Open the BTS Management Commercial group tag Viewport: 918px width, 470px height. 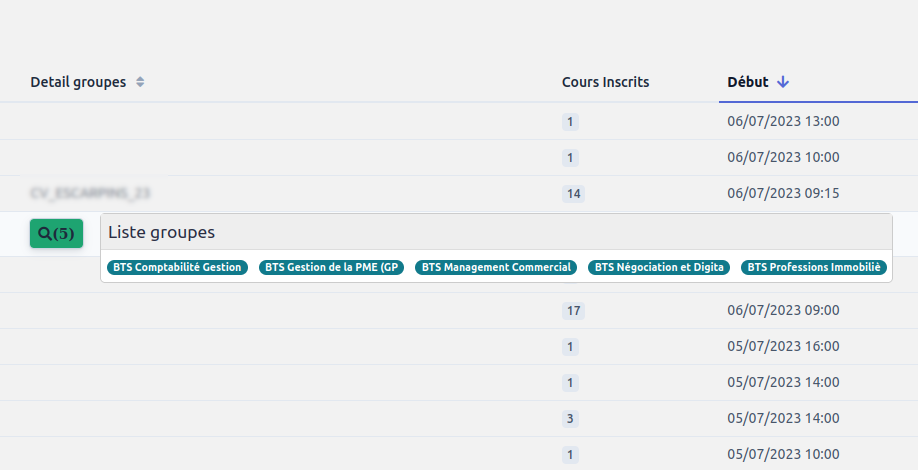[496, 267]
